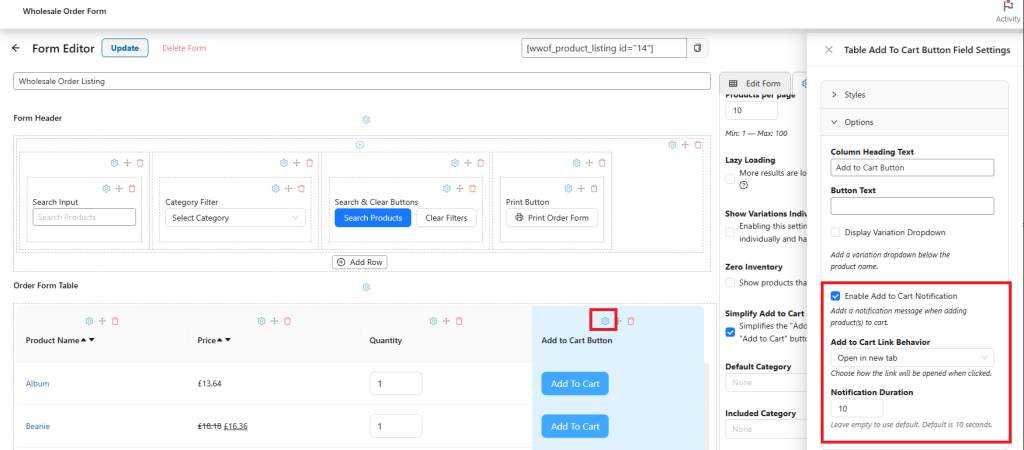Focus Column Heading Text field
The image size is (1024, 450).
click(x=912, y=167)
